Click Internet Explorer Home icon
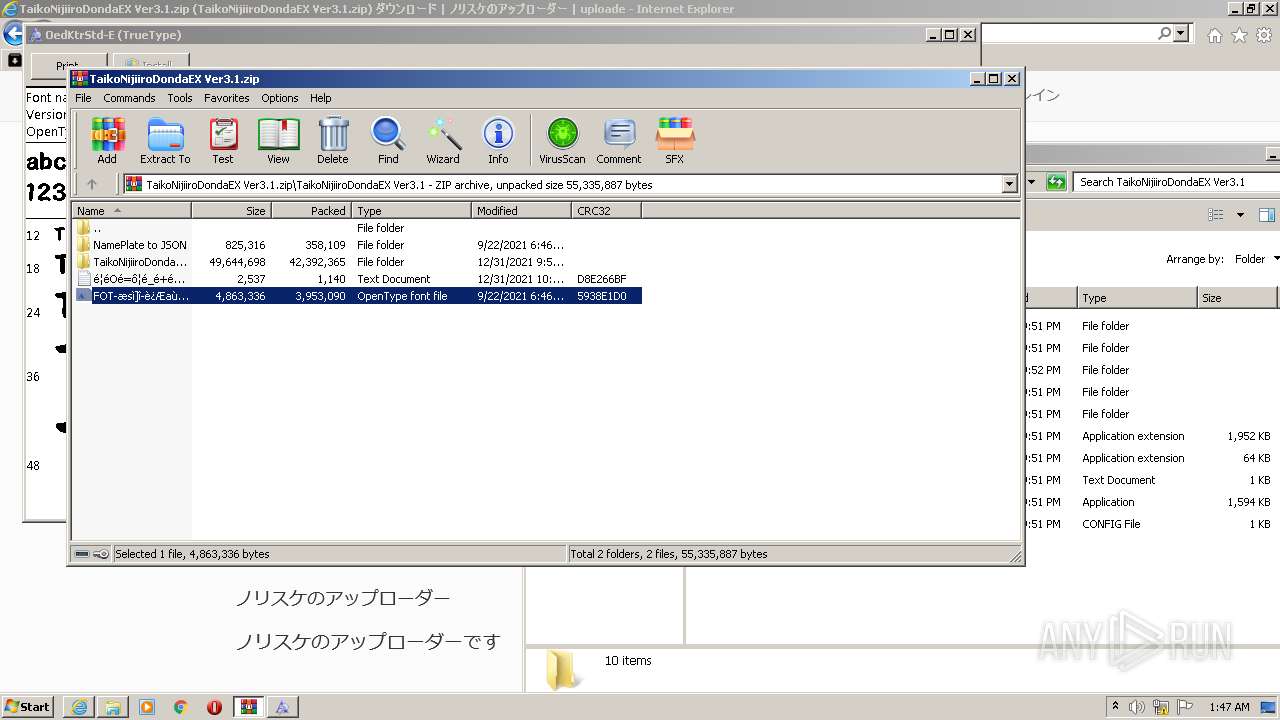The width and height of the screenshot is (1280, 720). (x=1214, y=35)
